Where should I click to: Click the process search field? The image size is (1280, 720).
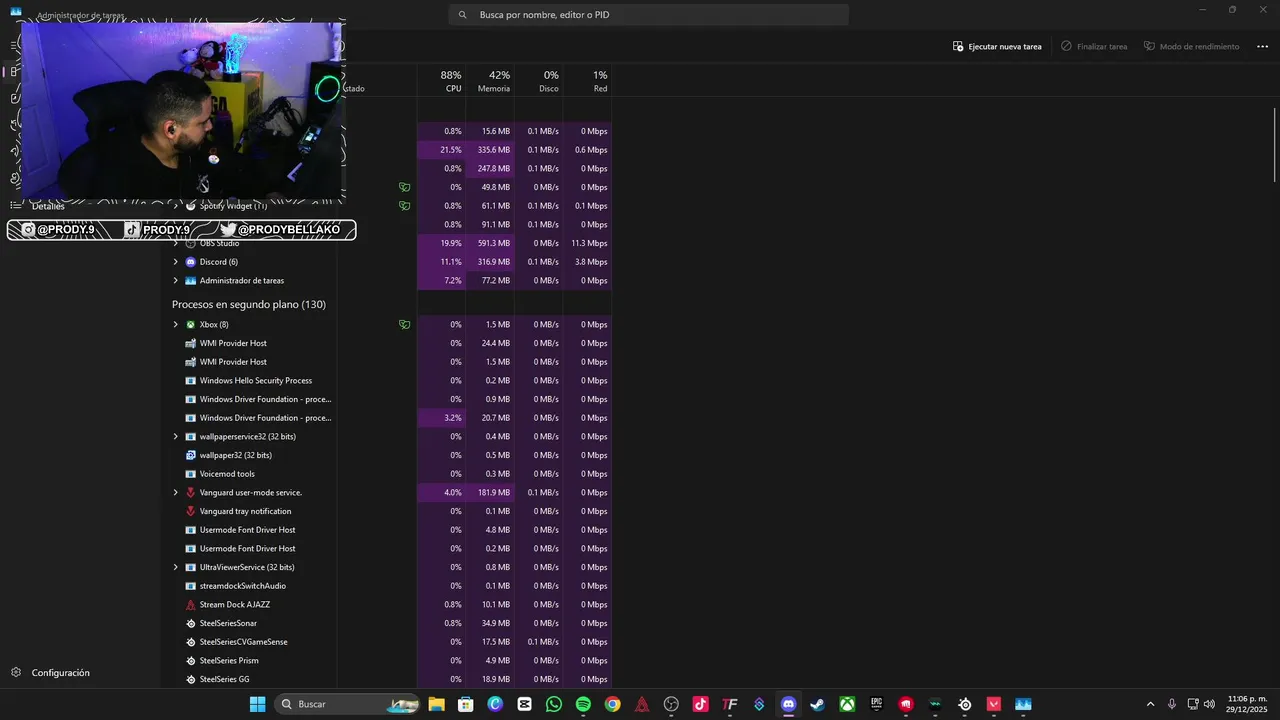point(648,15)
